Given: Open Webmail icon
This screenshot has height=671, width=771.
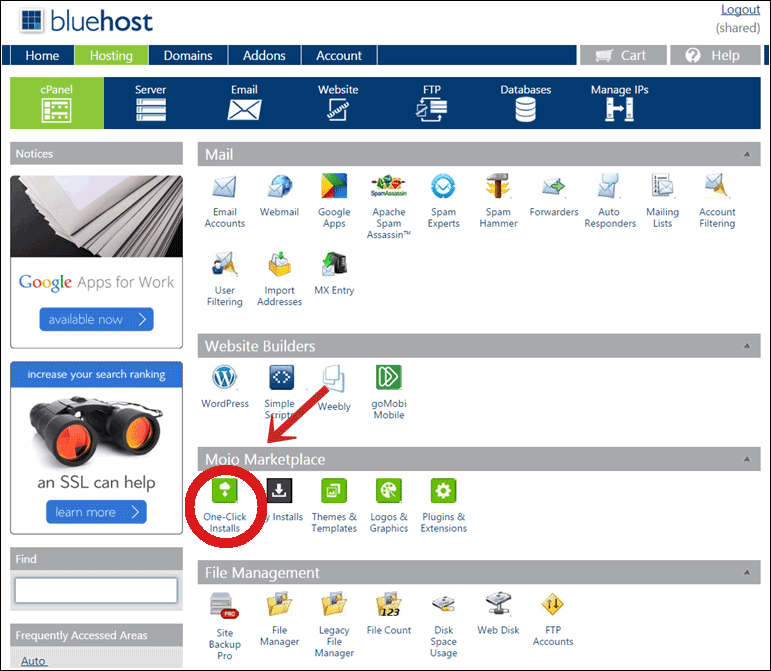Looking at the screenshot, I should [279, 196].
